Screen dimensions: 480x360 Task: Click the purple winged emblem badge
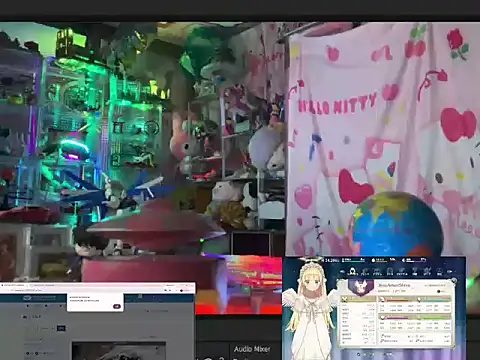(x=361, y=287)
